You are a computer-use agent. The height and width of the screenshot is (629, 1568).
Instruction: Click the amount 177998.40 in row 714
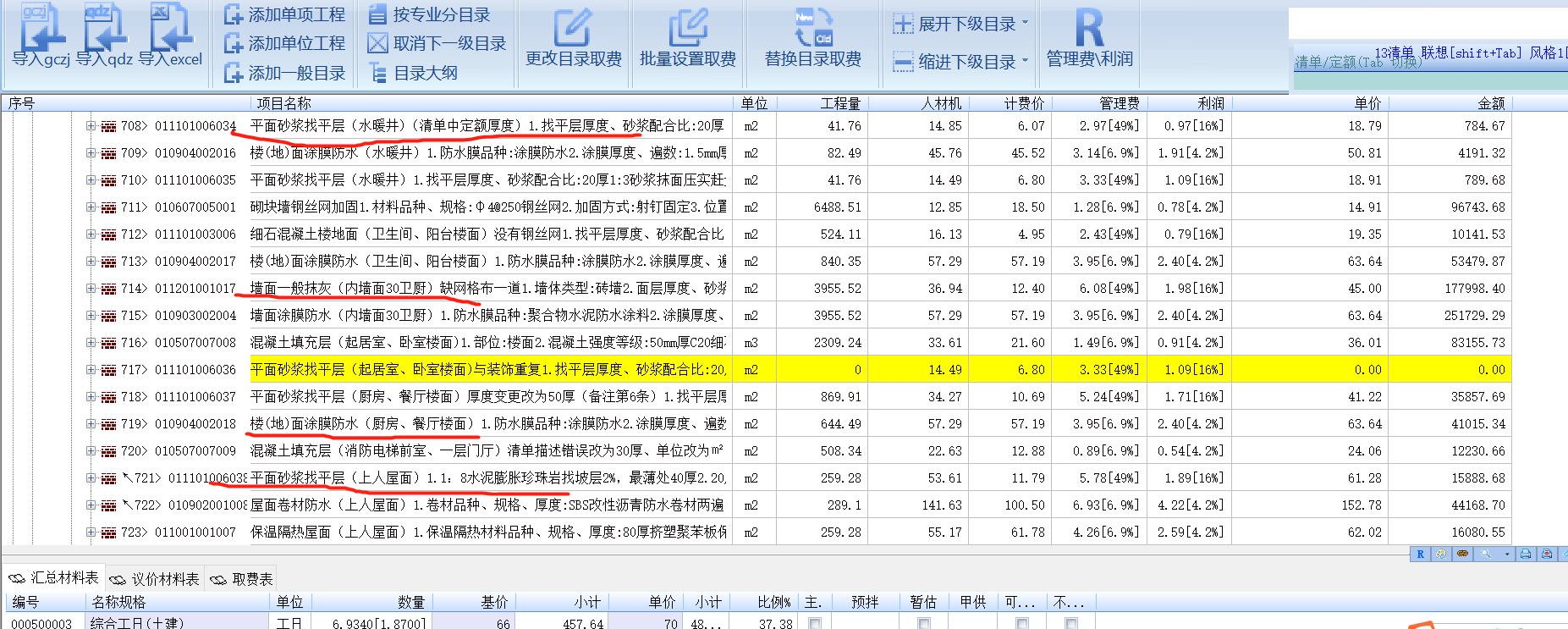tap(1475, 289)
